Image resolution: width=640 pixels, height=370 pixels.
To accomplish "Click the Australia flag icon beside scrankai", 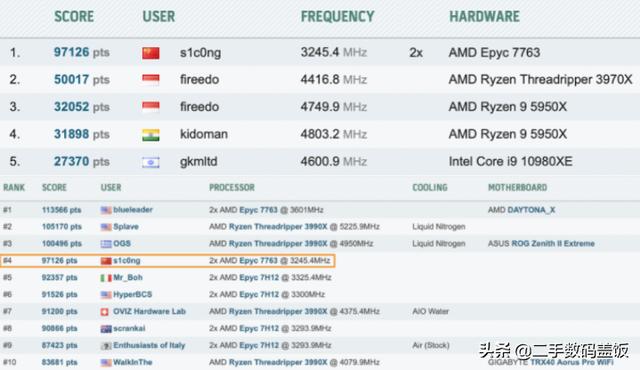I will click(x=106, y=329).
